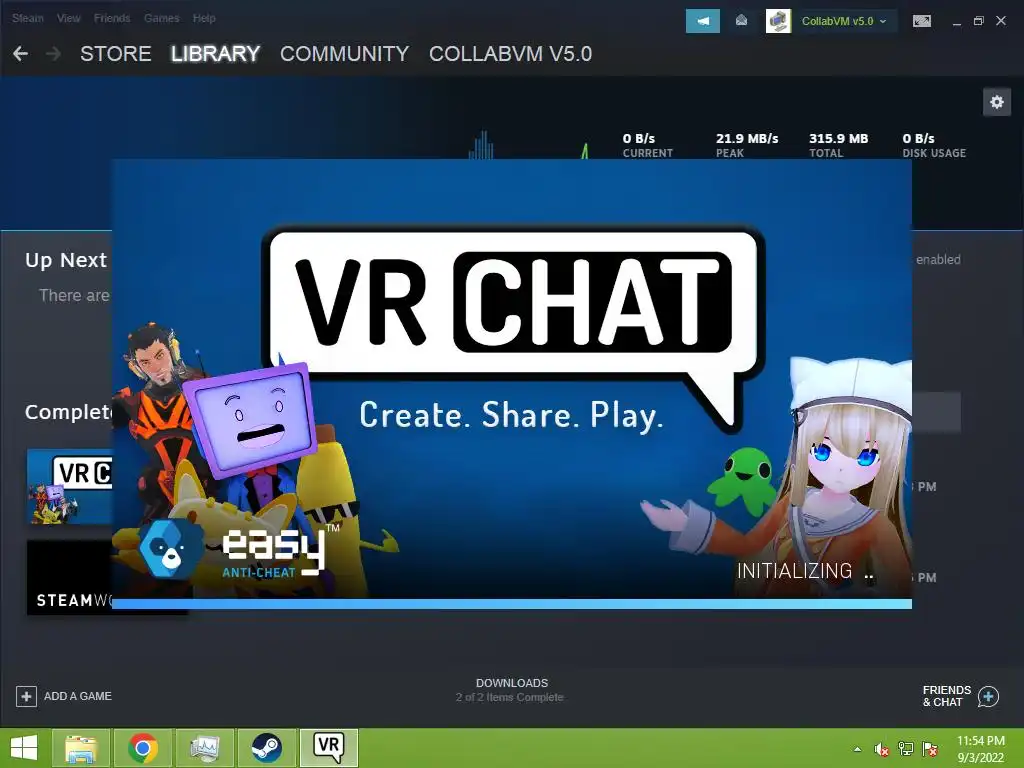Screen dimensions: 1024x768
Task: Open the Action Center flag icon
Action: click(930, 749)
